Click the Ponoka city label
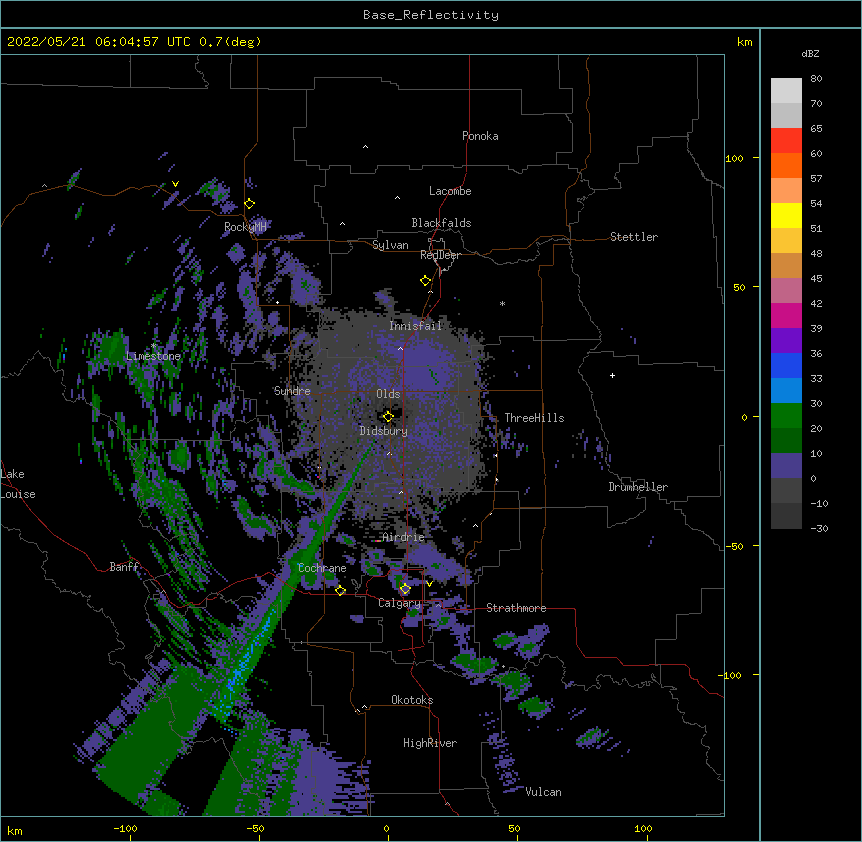862x842 pixels. pos(480,136)
